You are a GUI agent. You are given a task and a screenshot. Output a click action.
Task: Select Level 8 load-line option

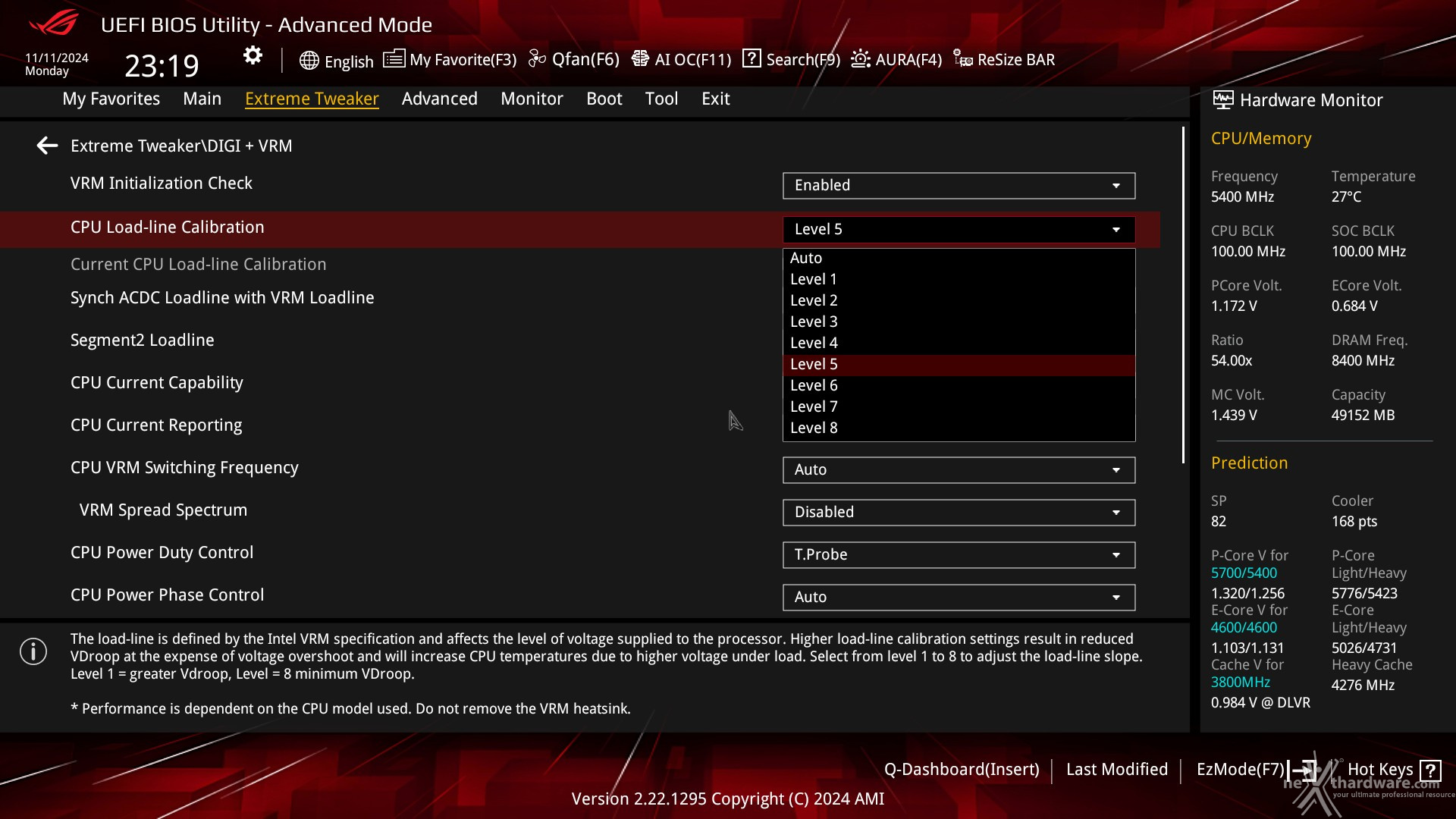(959, 428)
